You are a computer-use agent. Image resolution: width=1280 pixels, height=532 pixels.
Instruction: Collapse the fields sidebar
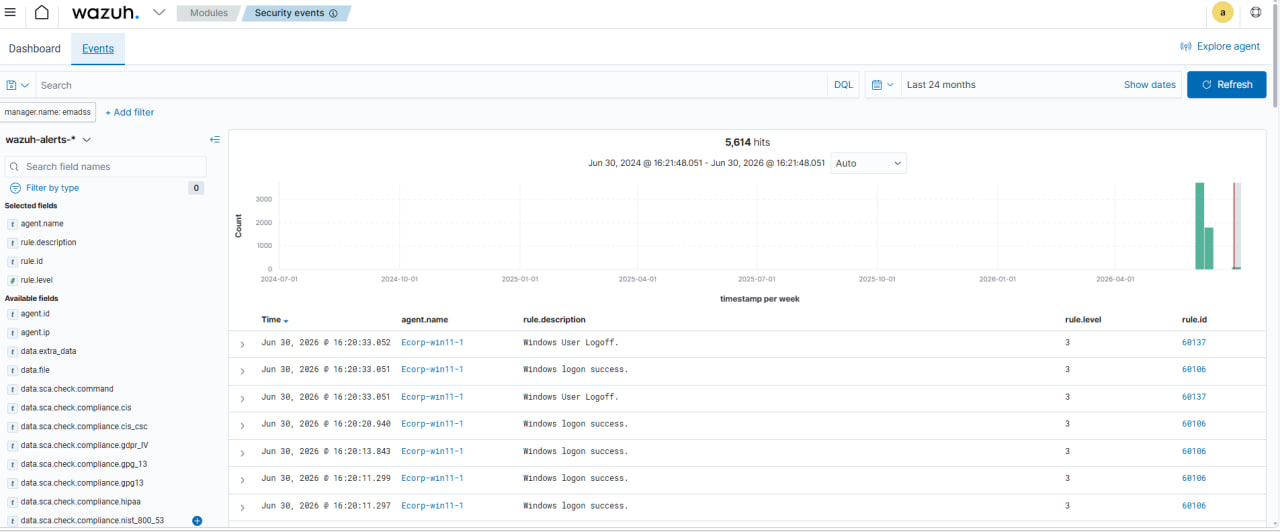(x=215, y=140)
